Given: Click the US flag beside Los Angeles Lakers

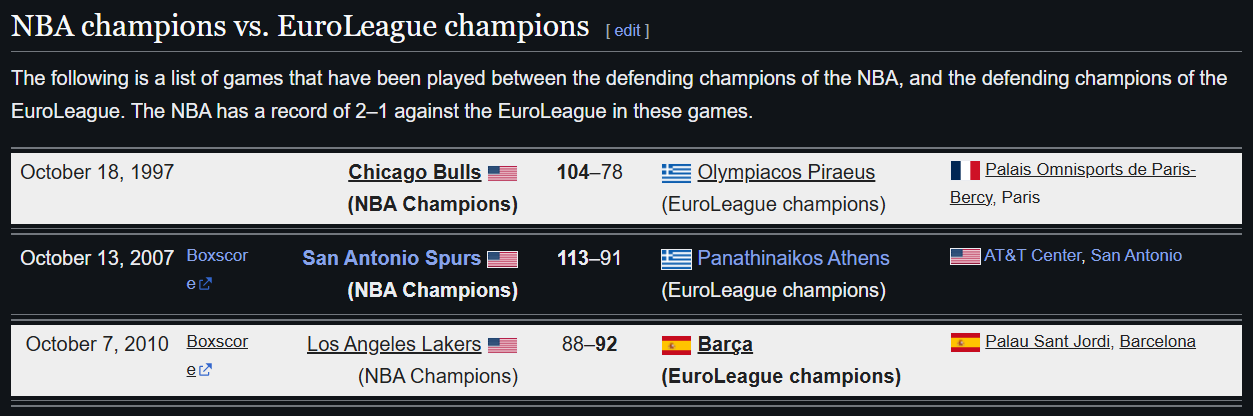Looking at the screenshot, I should (502, 345).
